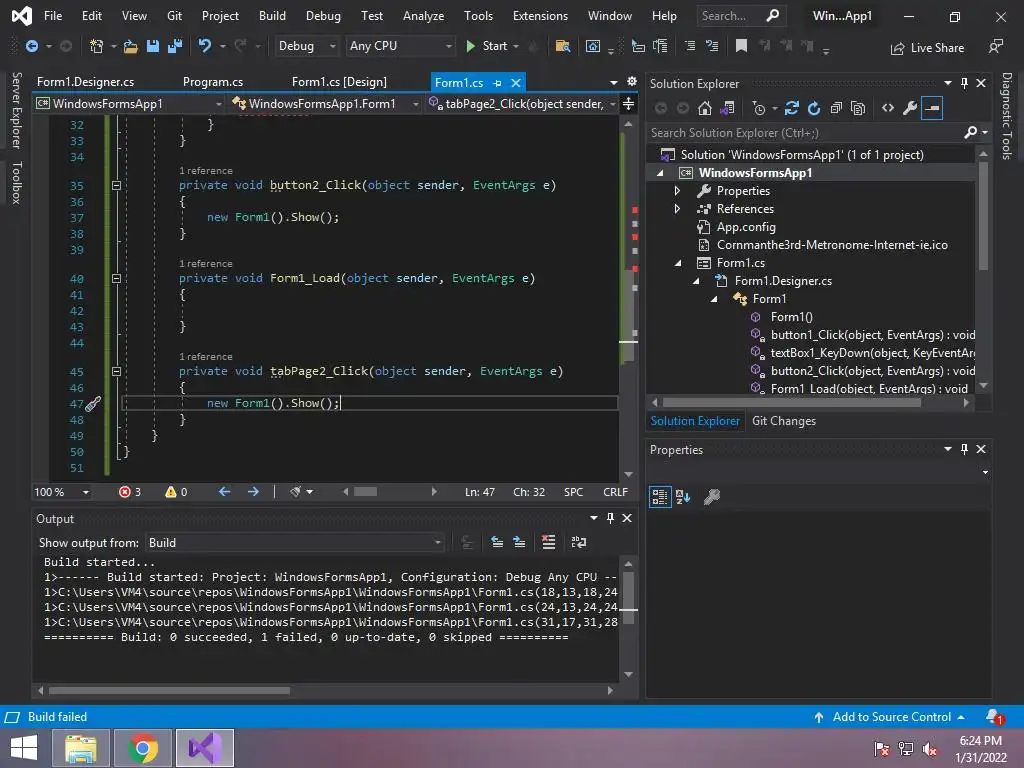Expand the References node in Solution Explorer

[677, 209]
